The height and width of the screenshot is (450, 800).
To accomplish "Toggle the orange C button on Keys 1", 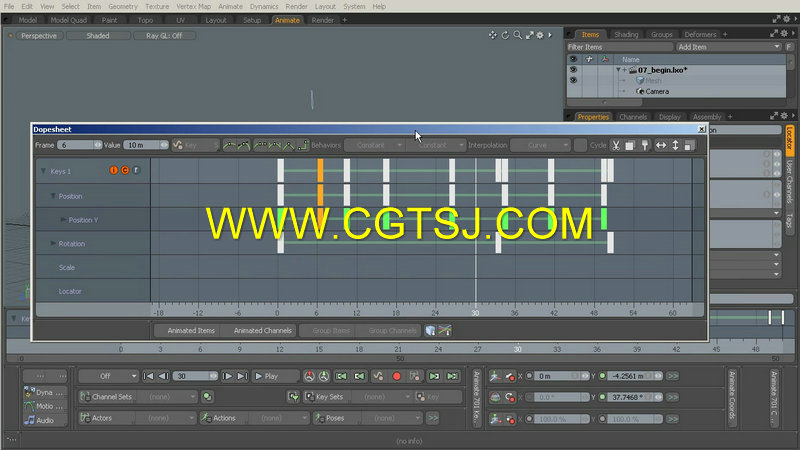I will [x=125, y=170].
